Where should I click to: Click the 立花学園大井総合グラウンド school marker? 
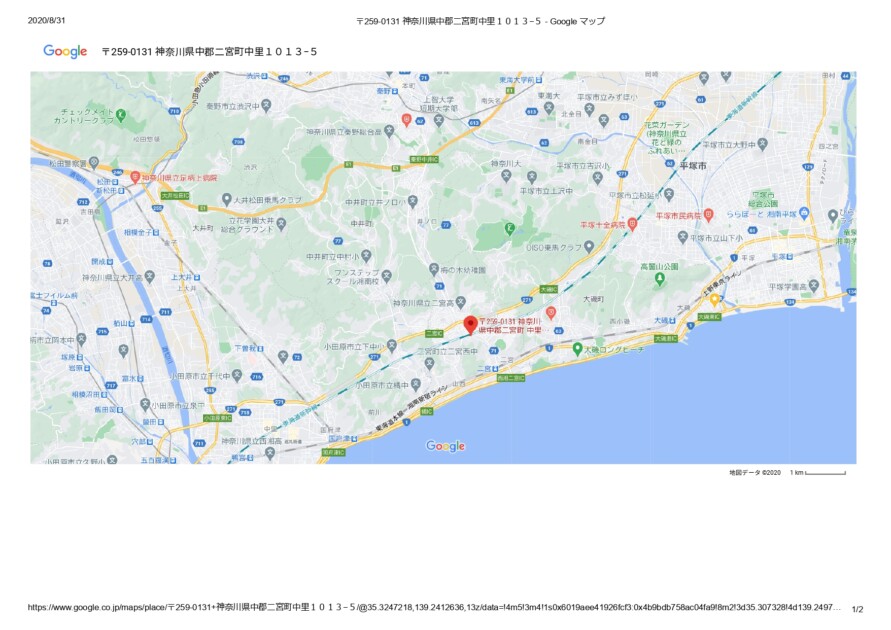pyautogui.click(x=281, y=224)
